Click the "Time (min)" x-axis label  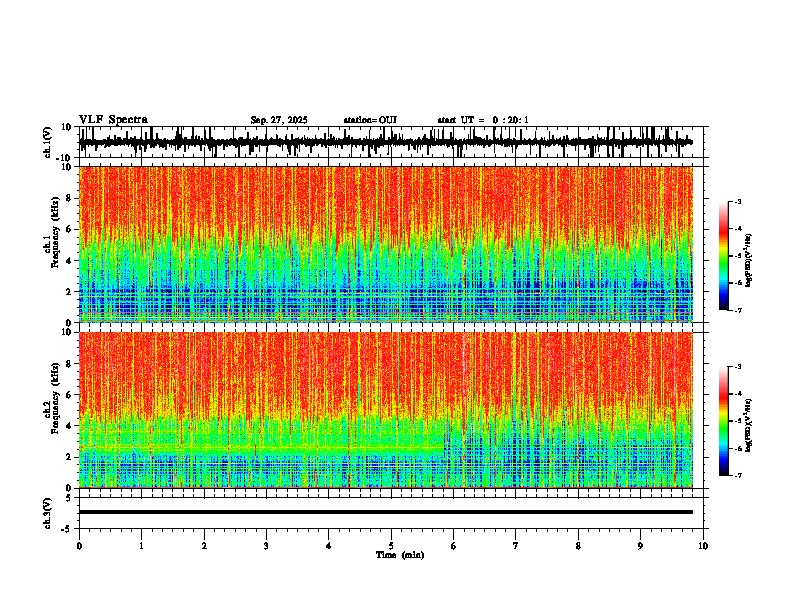[400, 555]
